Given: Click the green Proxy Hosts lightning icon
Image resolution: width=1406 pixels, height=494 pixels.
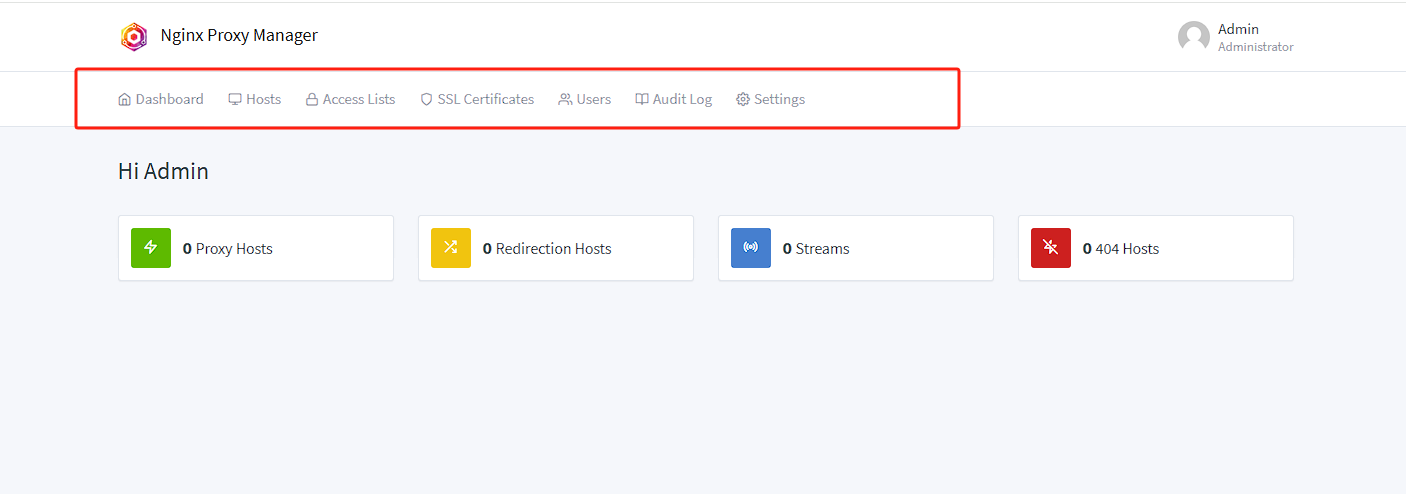Looking at the screenshot, I should click(151, 248).
